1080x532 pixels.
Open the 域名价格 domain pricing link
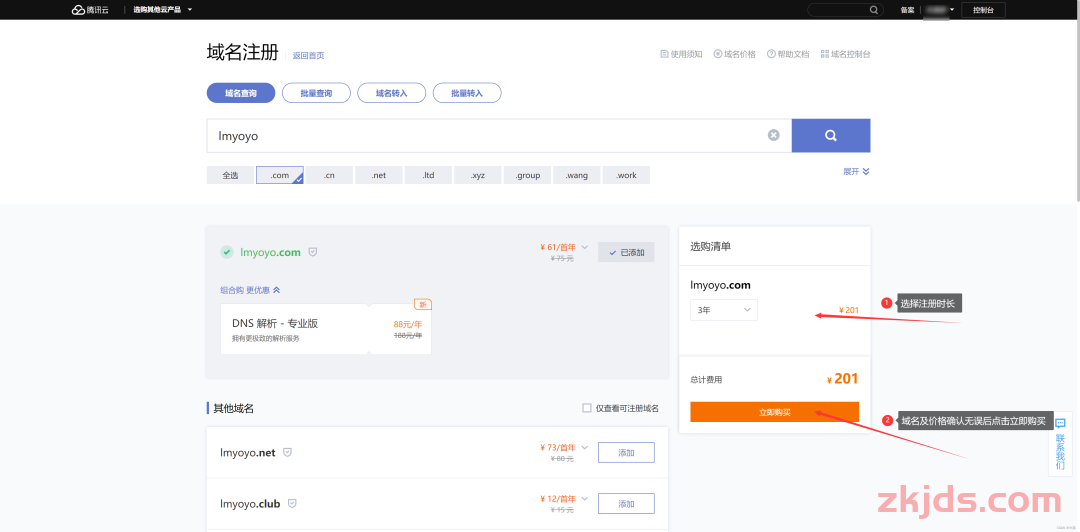click(734, 54)
